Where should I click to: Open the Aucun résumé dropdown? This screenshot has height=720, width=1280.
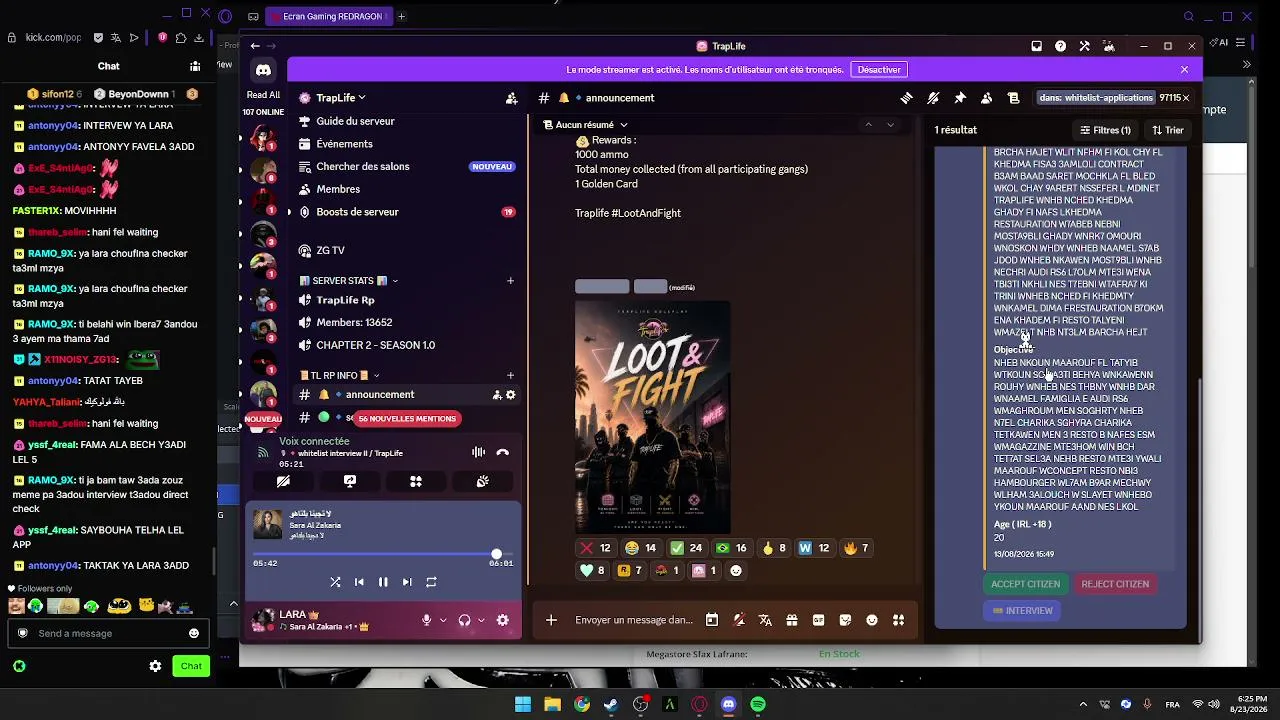[x=585, y=125]
